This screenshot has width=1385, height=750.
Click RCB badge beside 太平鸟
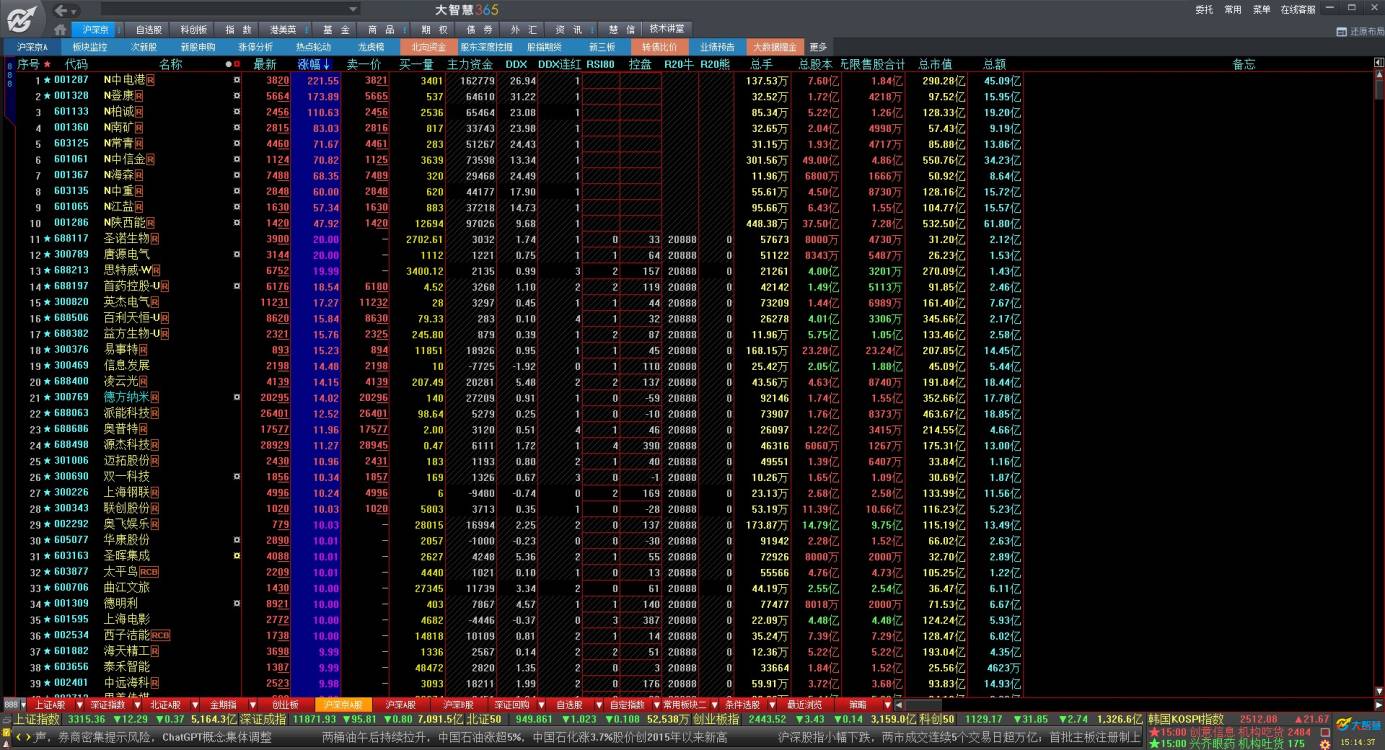pos(149,572)
